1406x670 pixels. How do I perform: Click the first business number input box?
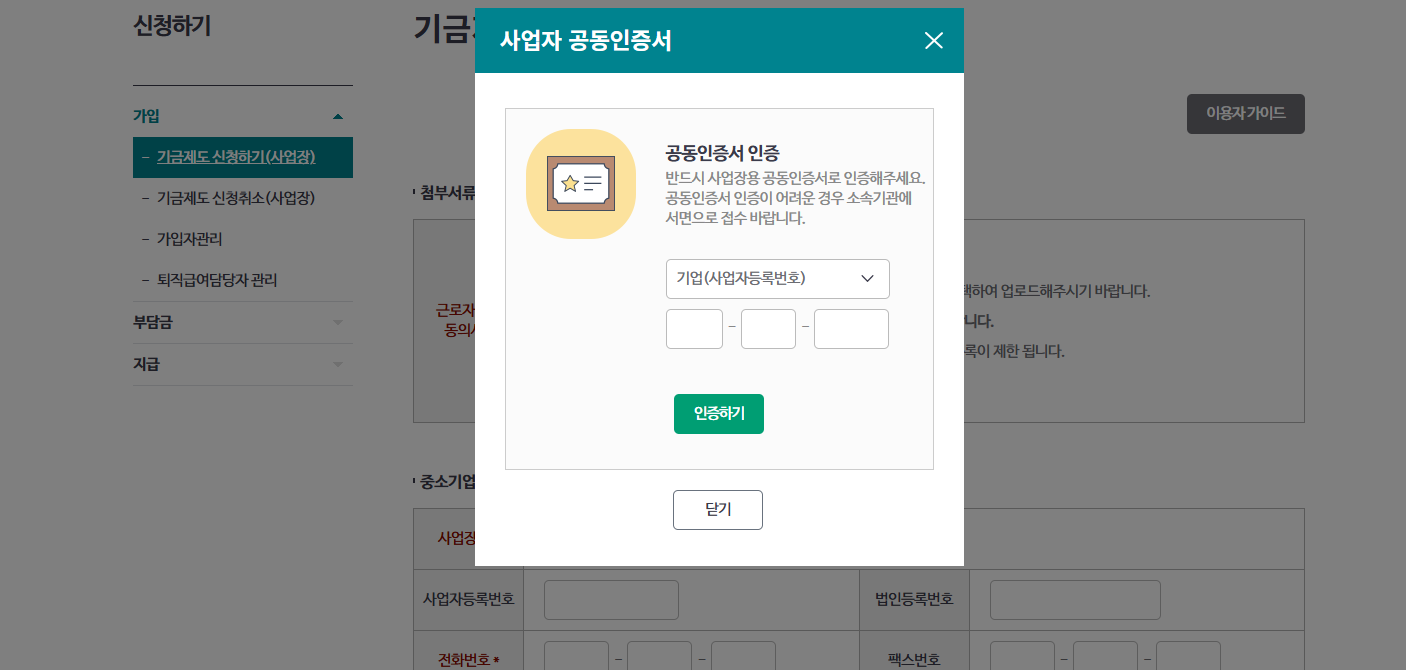[x=694, y=328]
